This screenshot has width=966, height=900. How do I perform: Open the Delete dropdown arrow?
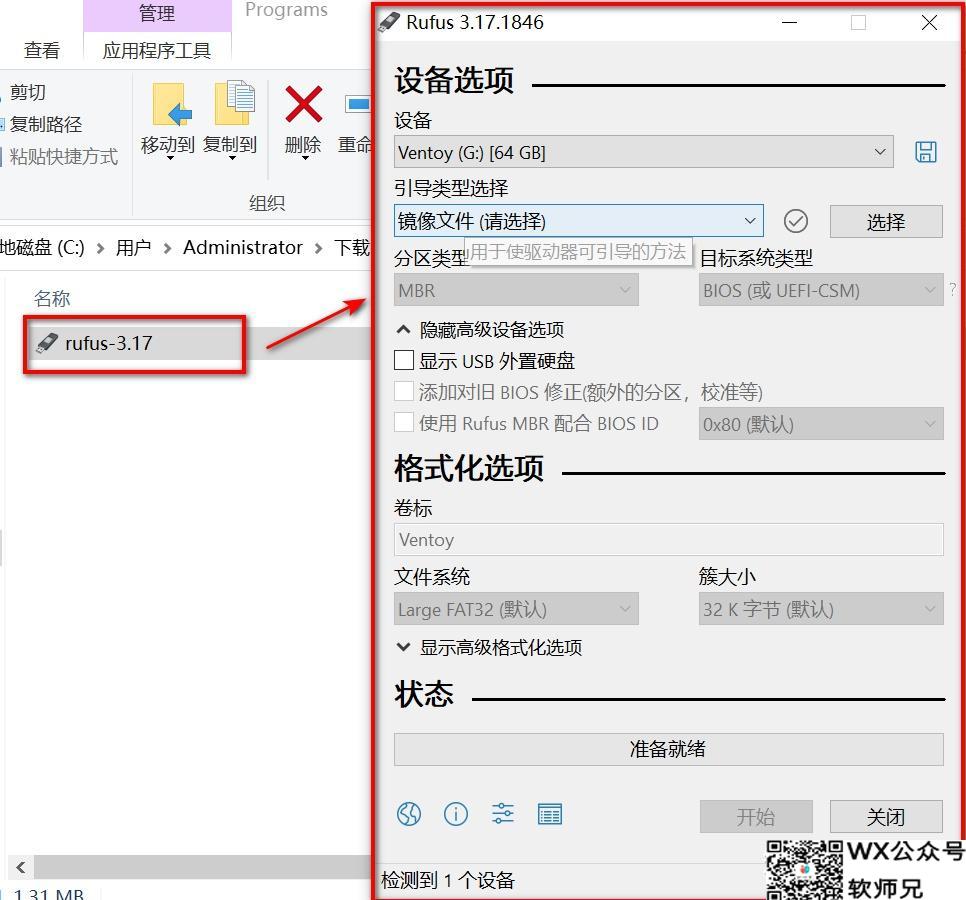[x=305, y=158]
